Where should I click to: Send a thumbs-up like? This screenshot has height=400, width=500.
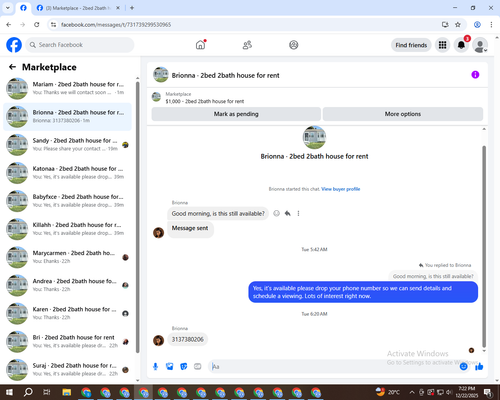point(479,367)
